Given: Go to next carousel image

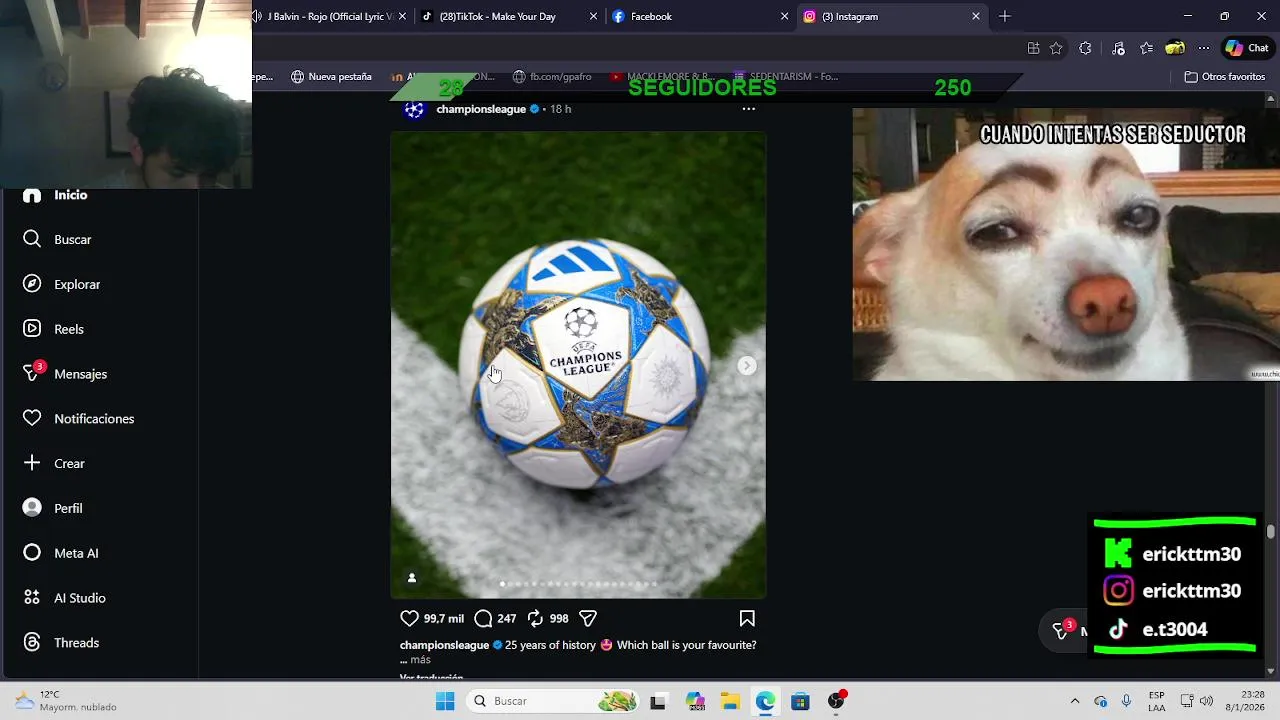Looking at the screenshot, I should [746, 365].
